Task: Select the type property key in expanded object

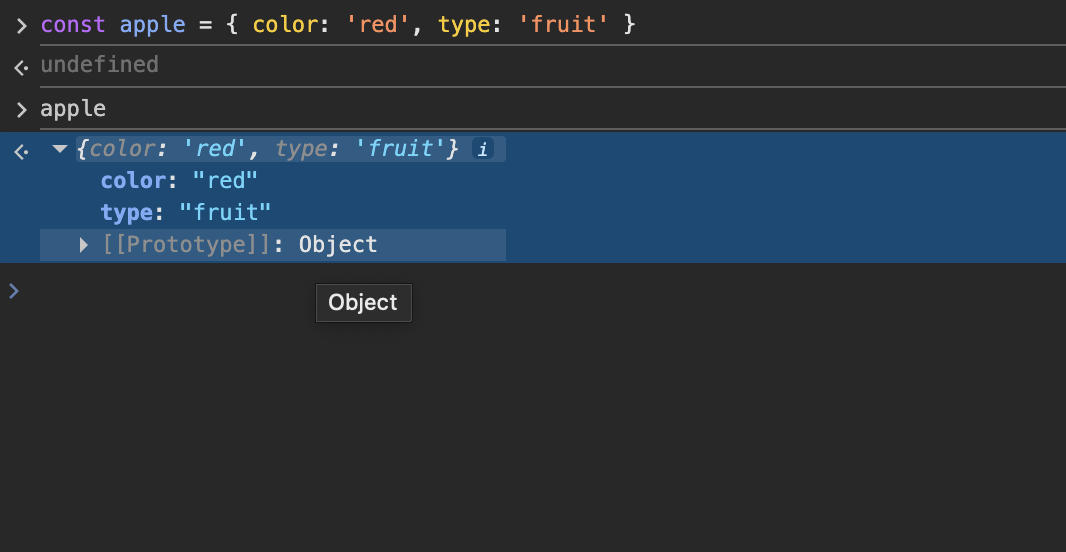Action: pyautogui.click(x=125, y=213)
